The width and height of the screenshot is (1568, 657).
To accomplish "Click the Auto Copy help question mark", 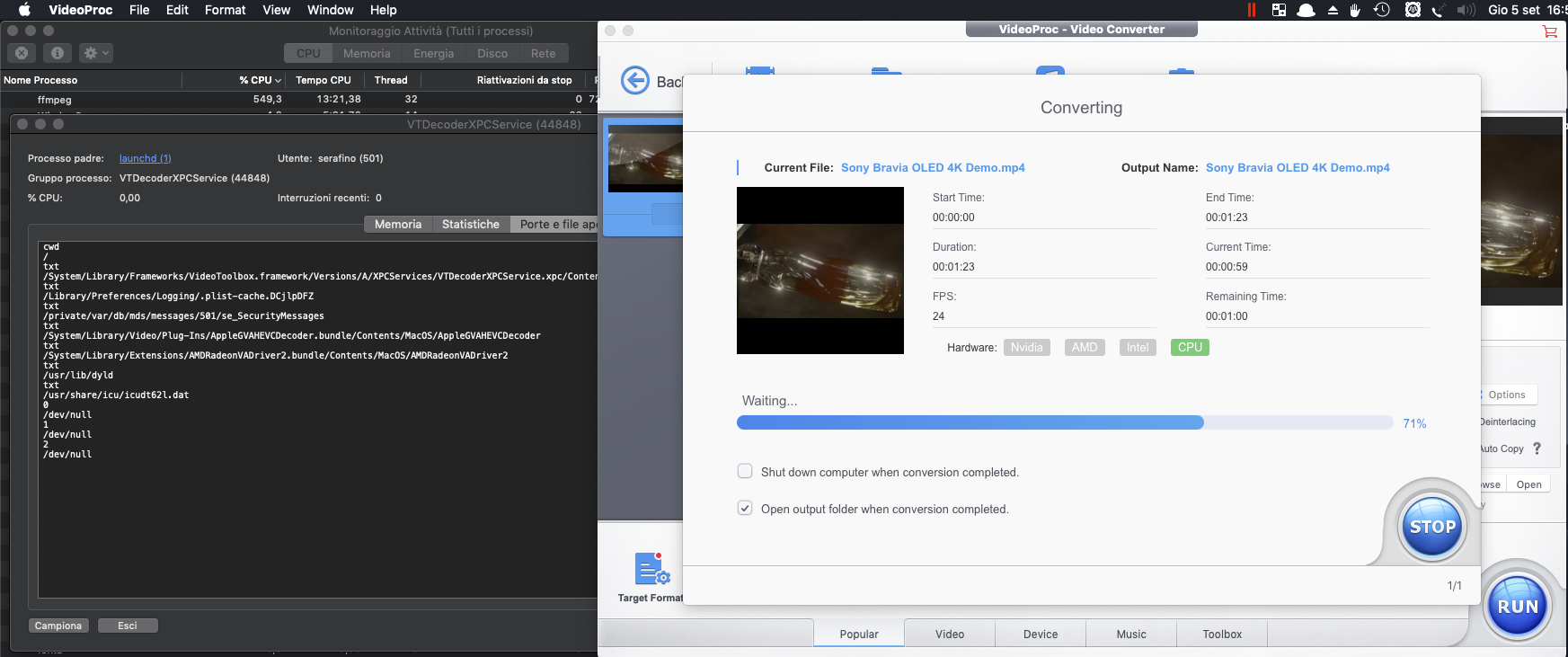I will (1537, 448).
